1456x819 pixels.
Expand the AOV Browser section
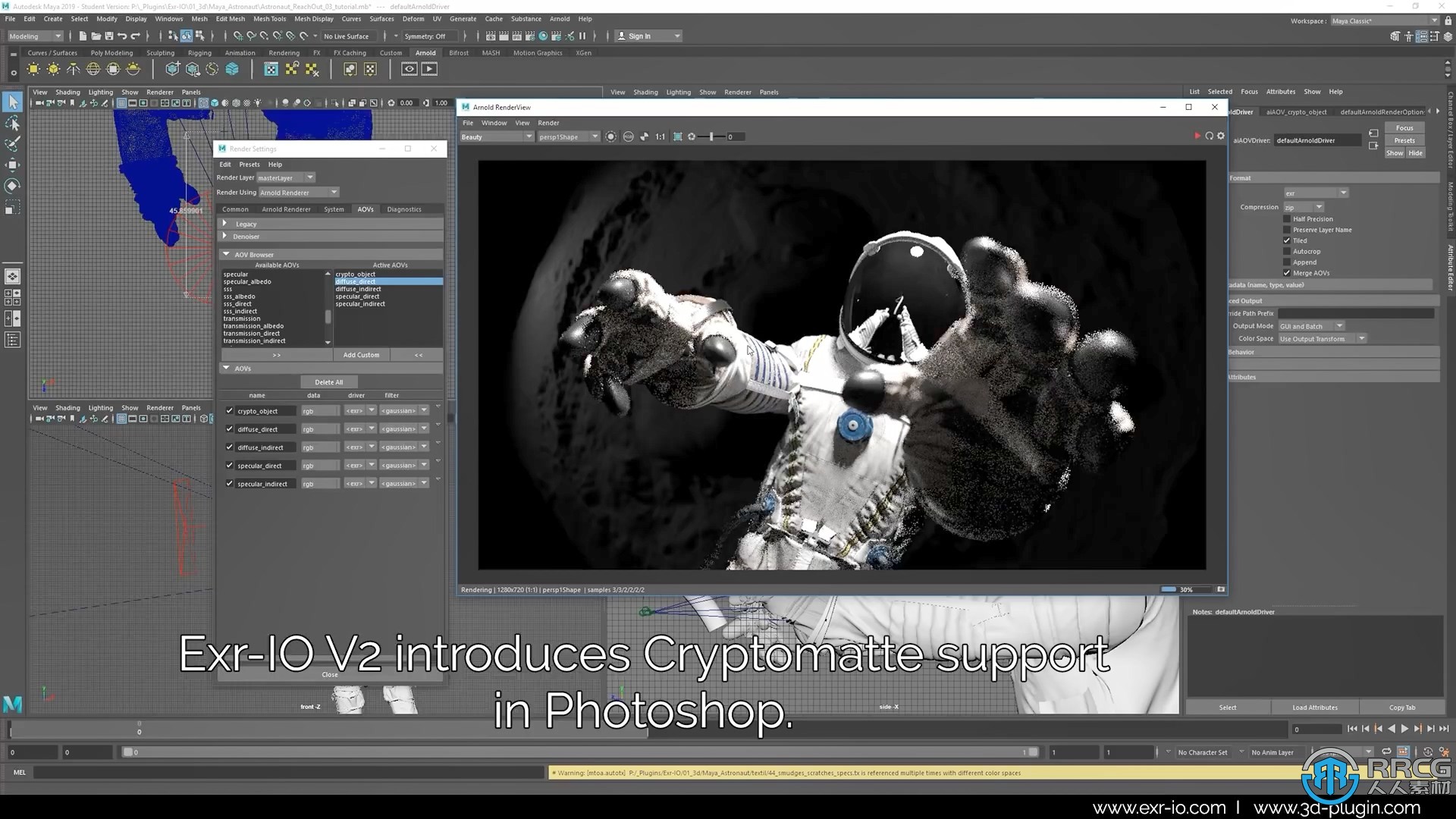pos(225,253)
